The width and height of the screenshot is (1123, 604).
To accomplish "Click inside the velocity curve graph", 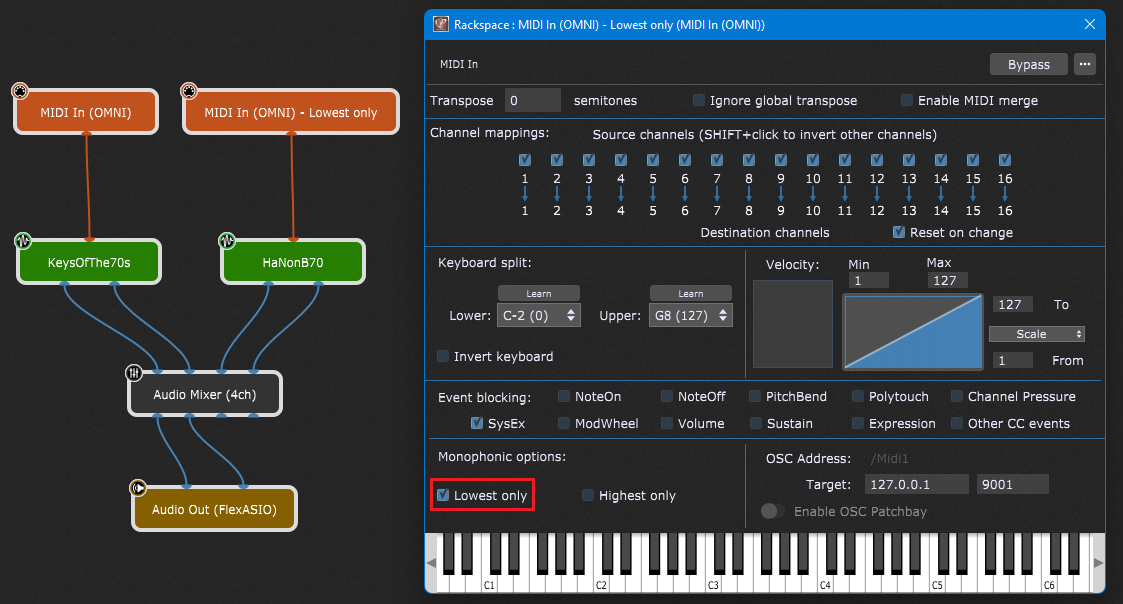I will (912, 332).
